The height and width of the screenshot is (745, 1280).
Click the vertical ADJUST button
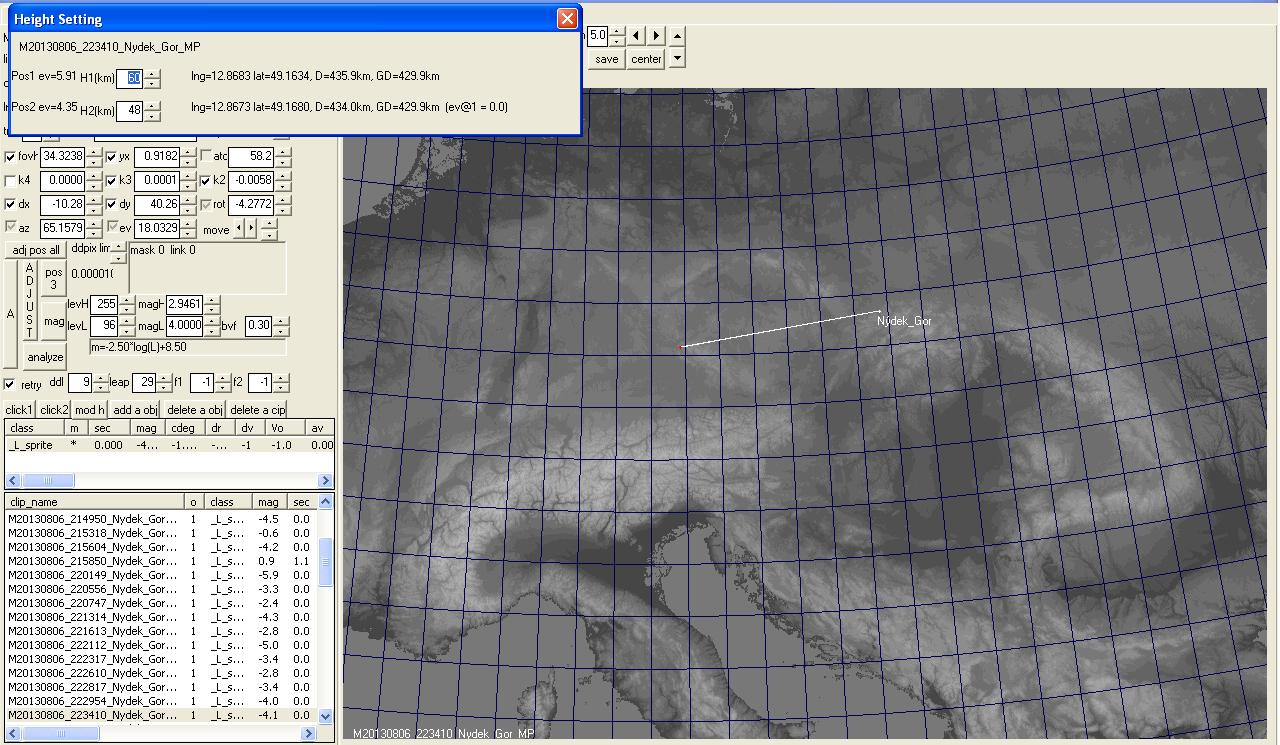tap(30, 300)
